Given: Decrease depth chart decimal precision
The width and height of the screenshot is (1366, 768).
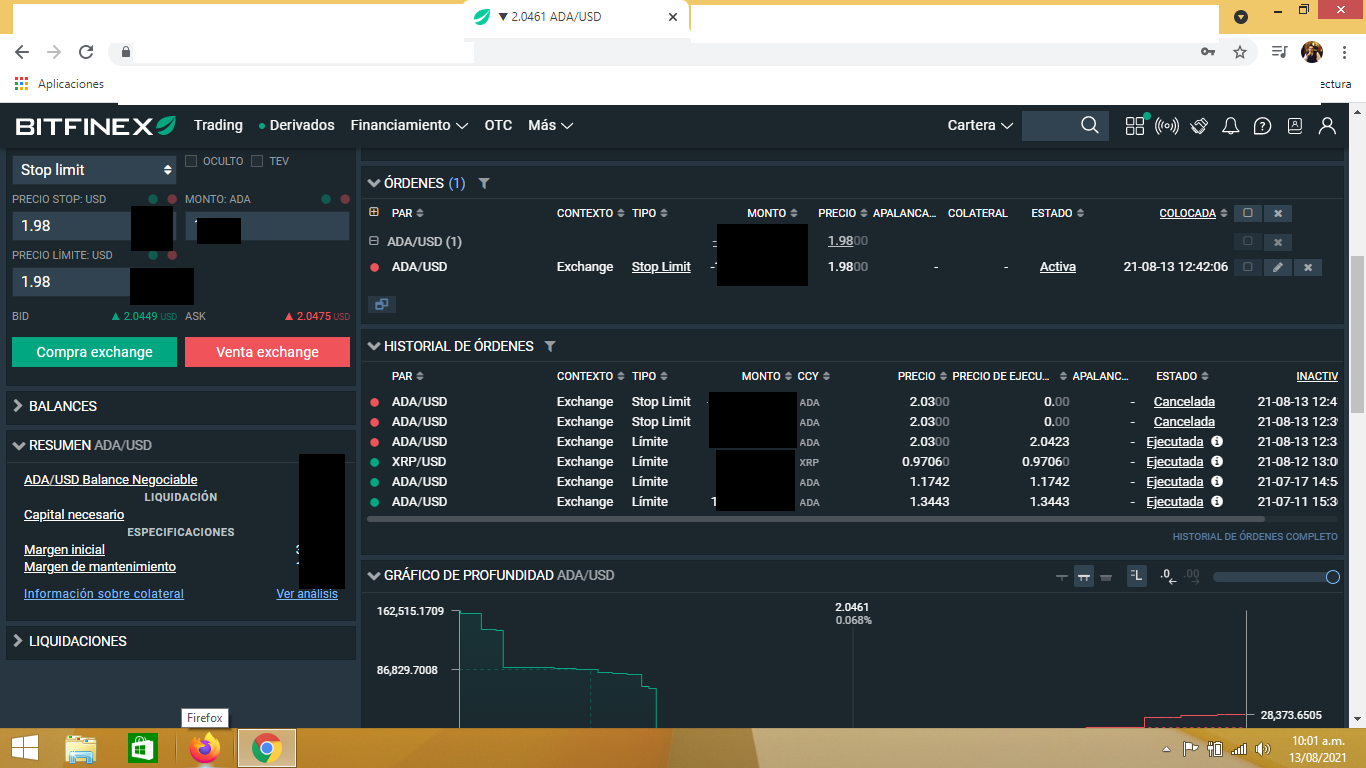Looking at the screenshot, I should point(1166,576).
